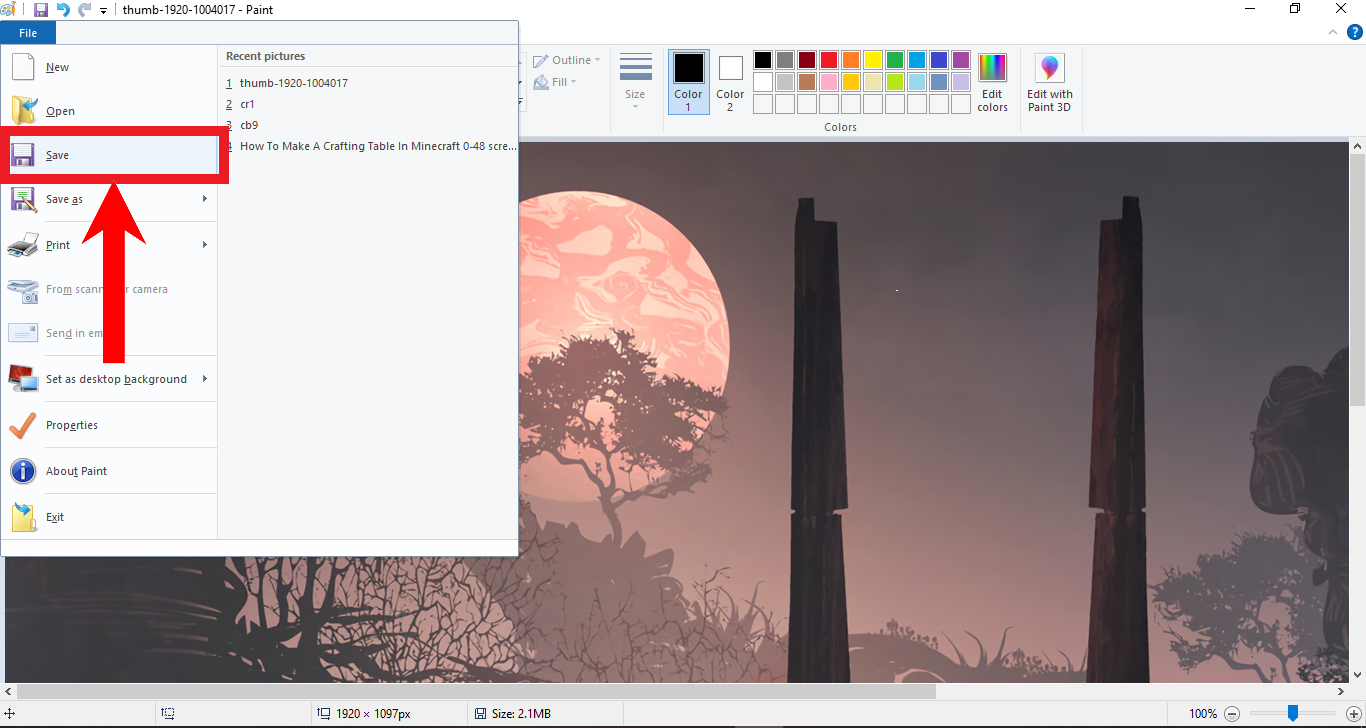Image resolution: width=1366 pixels, height=728 pixels.
Task: Restore down the Paint window
Action: (x=1296, y=10)
